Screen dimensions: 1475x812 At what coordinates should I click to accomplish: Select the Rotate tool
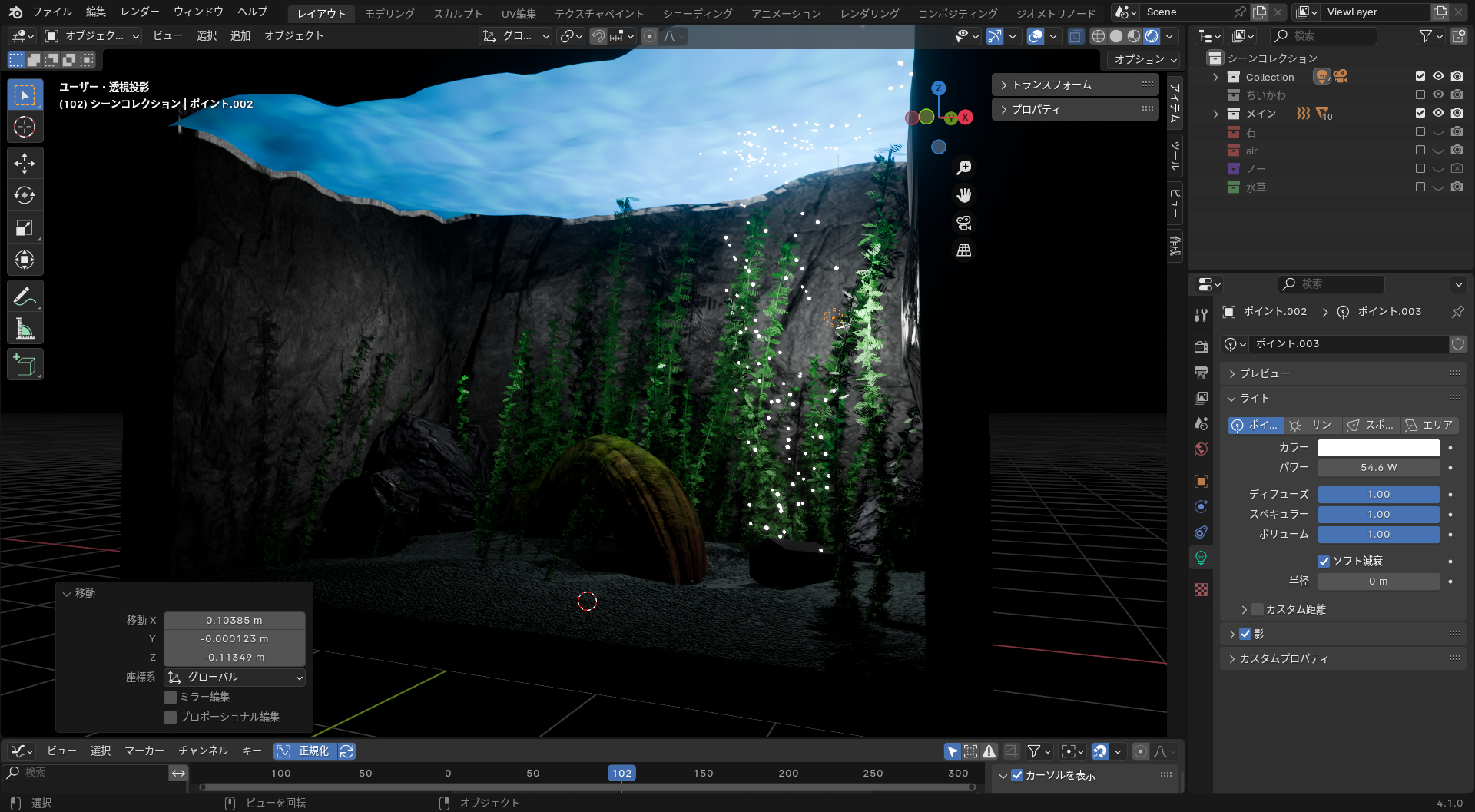[25, 195]
